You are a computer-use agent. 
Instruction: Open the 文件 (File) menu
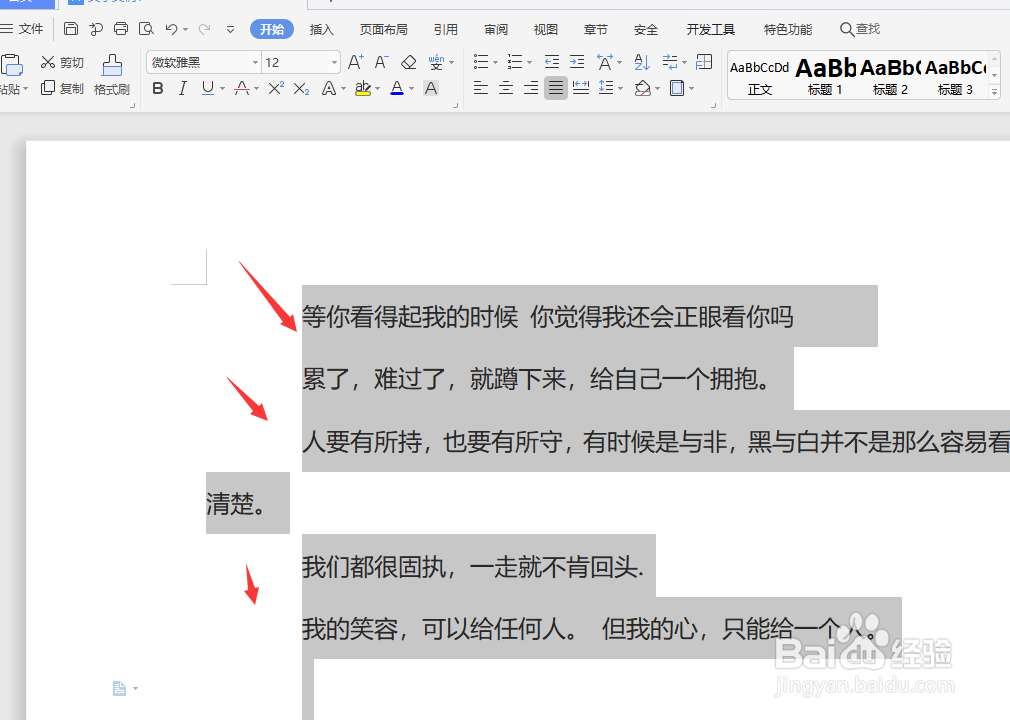(x=23, y=29)
